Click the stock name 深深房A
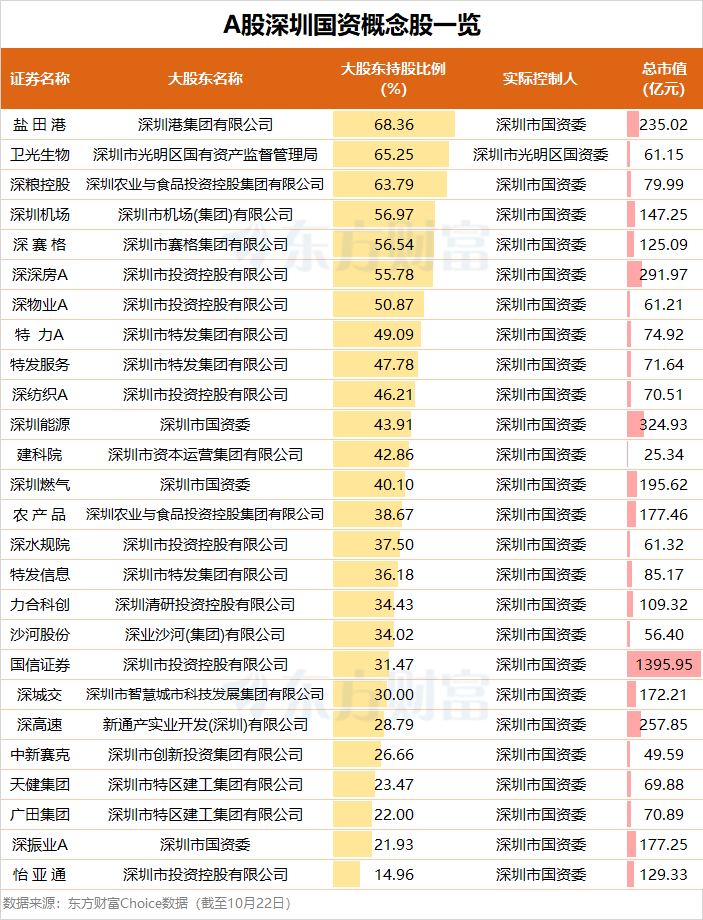 point(40,275)
